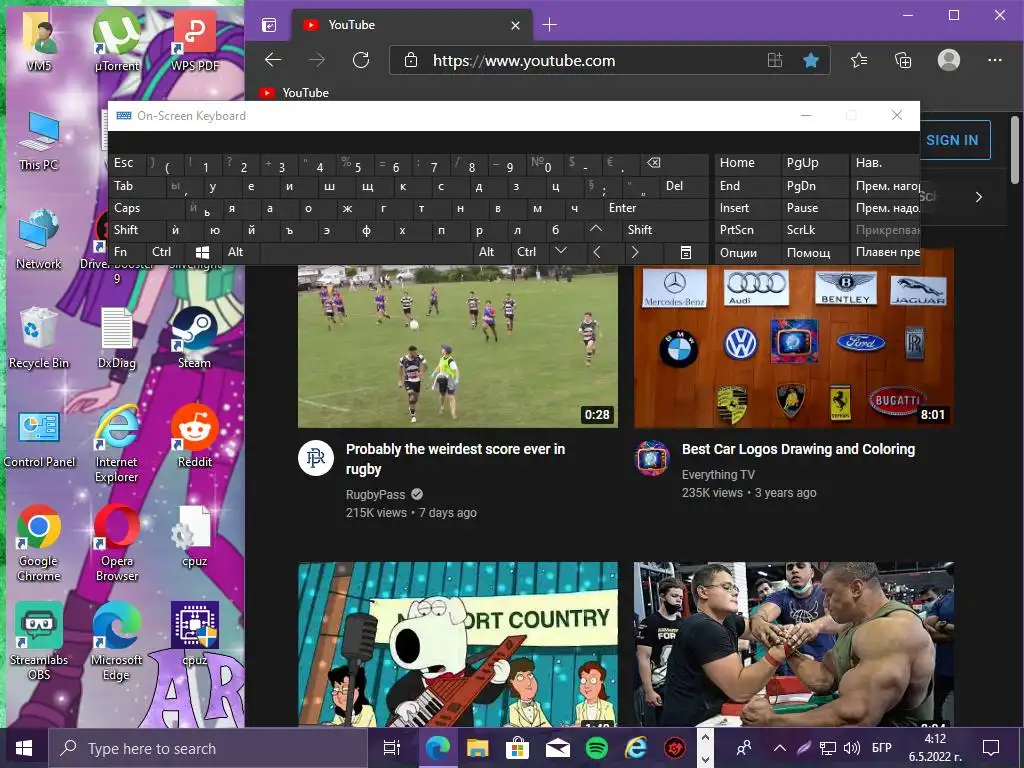Show hidden system tray icons
1024x768 pixels.
pyautogui.click(x=779, y=748)
